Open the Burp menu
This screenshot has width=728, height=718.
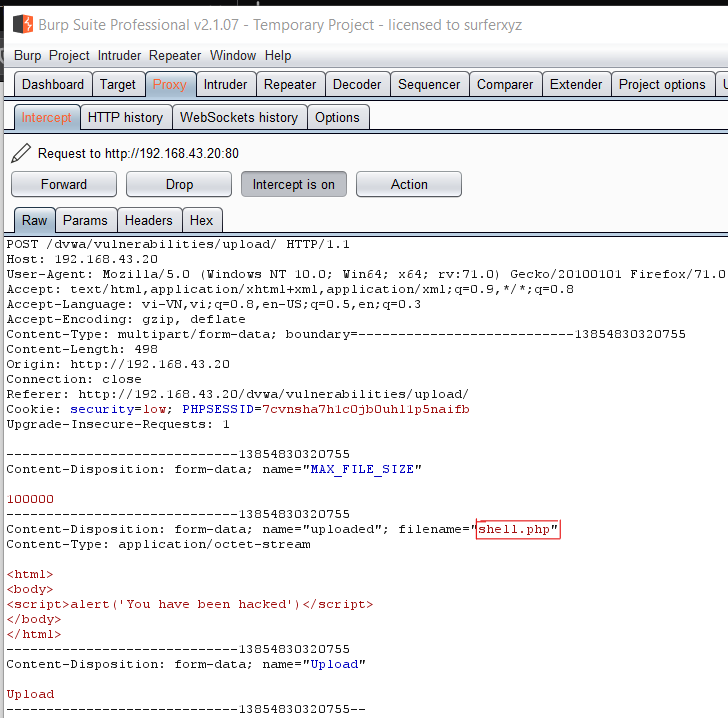coord(27,55)
